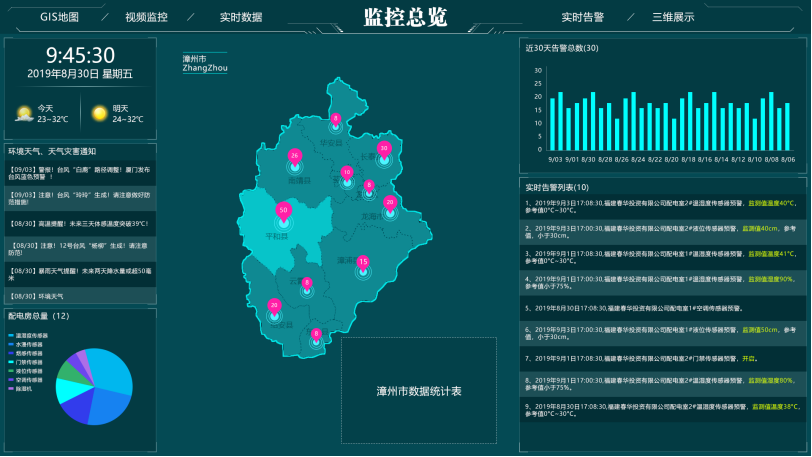Open first alarm entry with 温度40℃ reading
812x457 pixels.
660,206
